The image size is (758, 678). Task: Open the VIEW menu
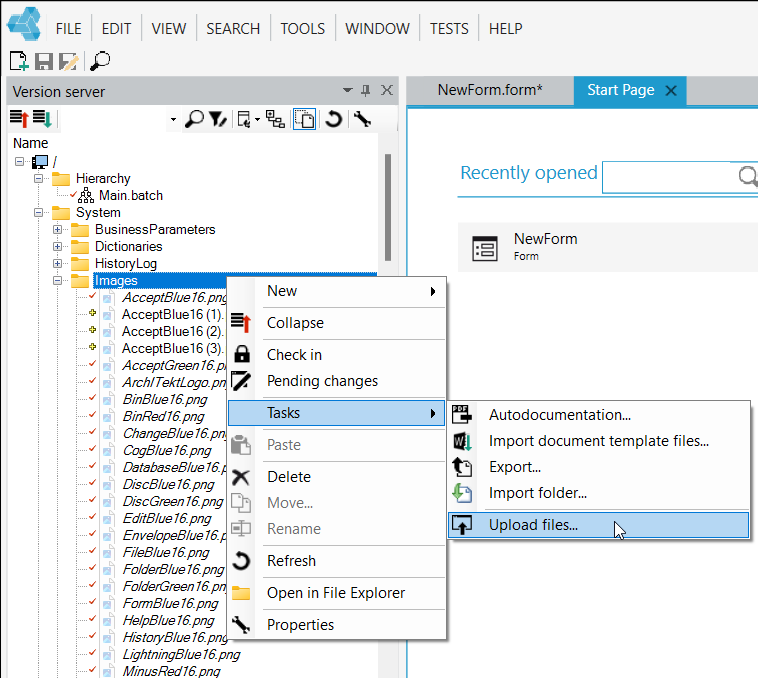(x=168, y=29)
